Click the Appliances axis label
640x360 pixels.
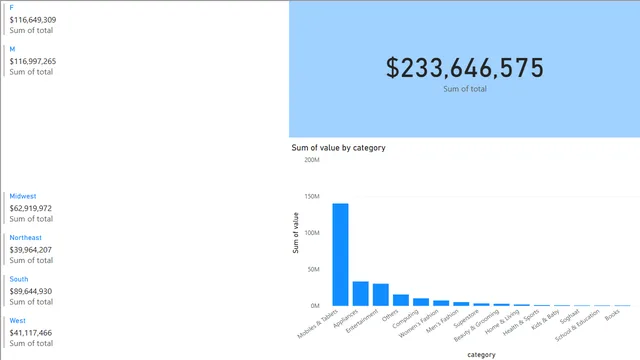point(345,318)
